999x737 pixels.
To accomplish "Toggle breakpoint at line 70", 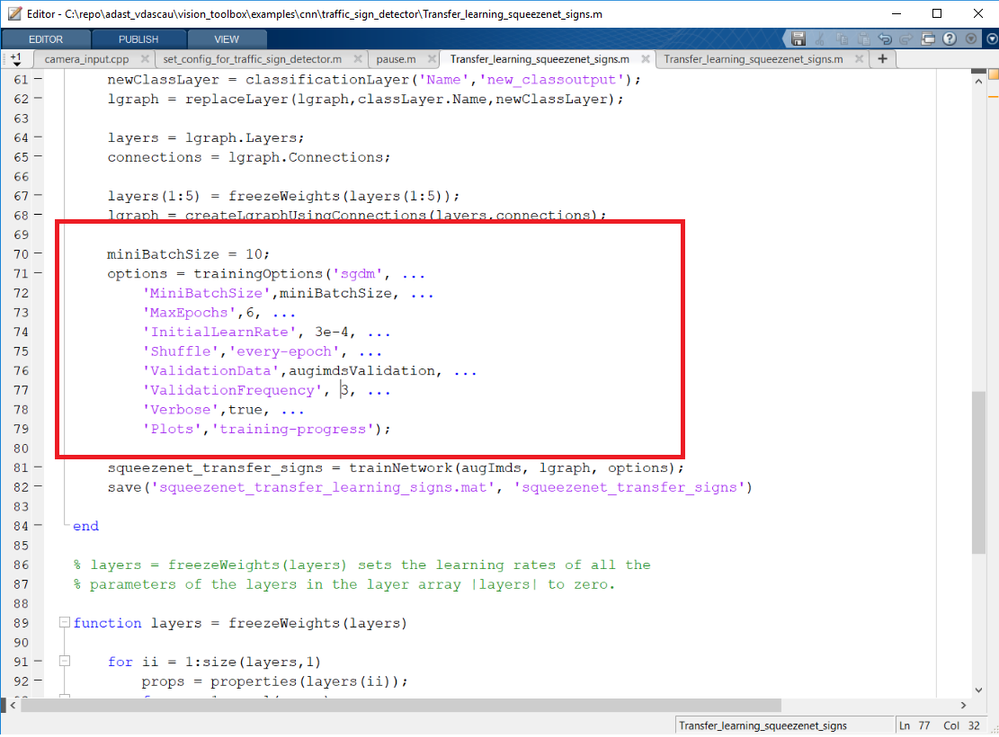I will coord(38,254).
